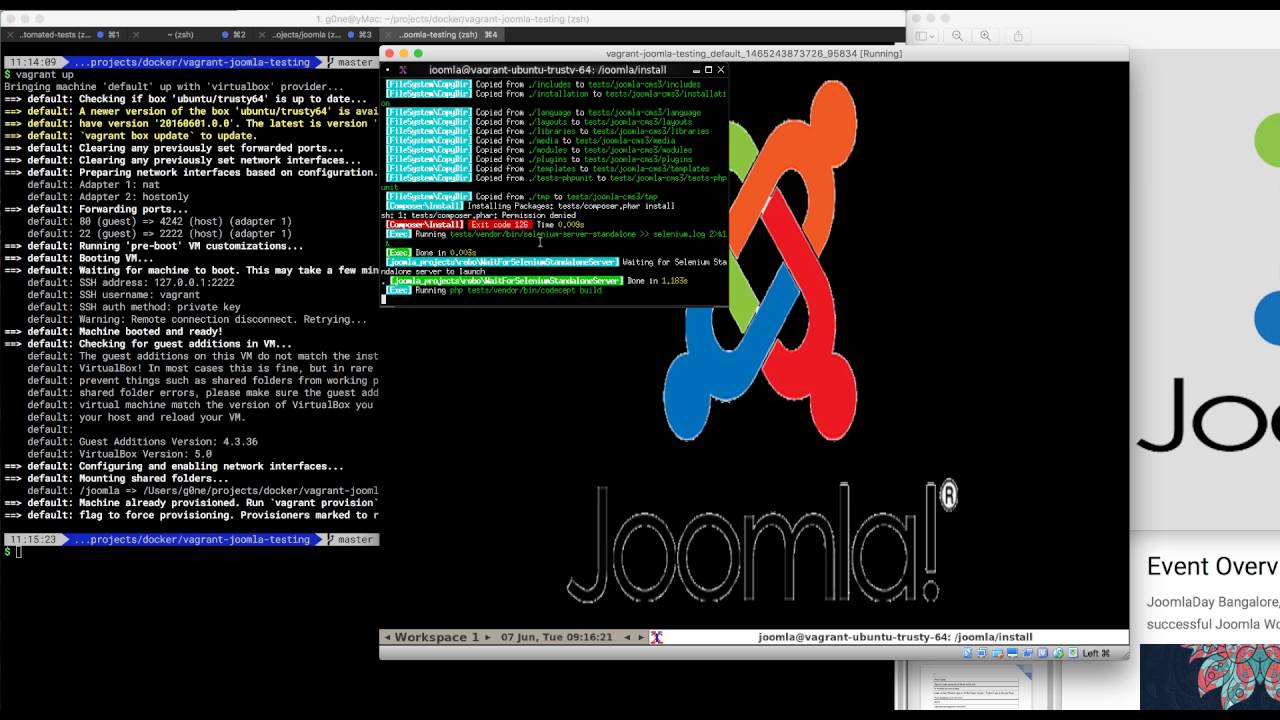1280x720 pixels.
Task: Click the red '[Composer\Install]' error label
Action: click(x=425, y=225)
